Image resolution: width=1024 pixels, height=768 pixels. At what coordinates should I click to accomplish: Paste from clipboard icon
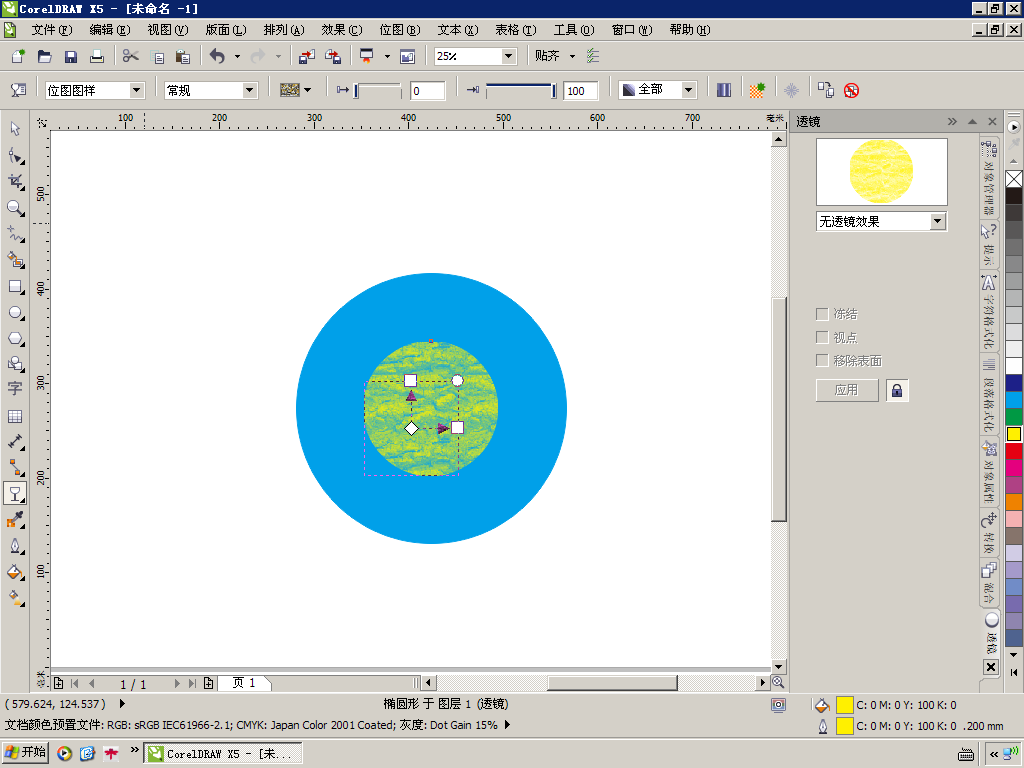pos(183,56)
